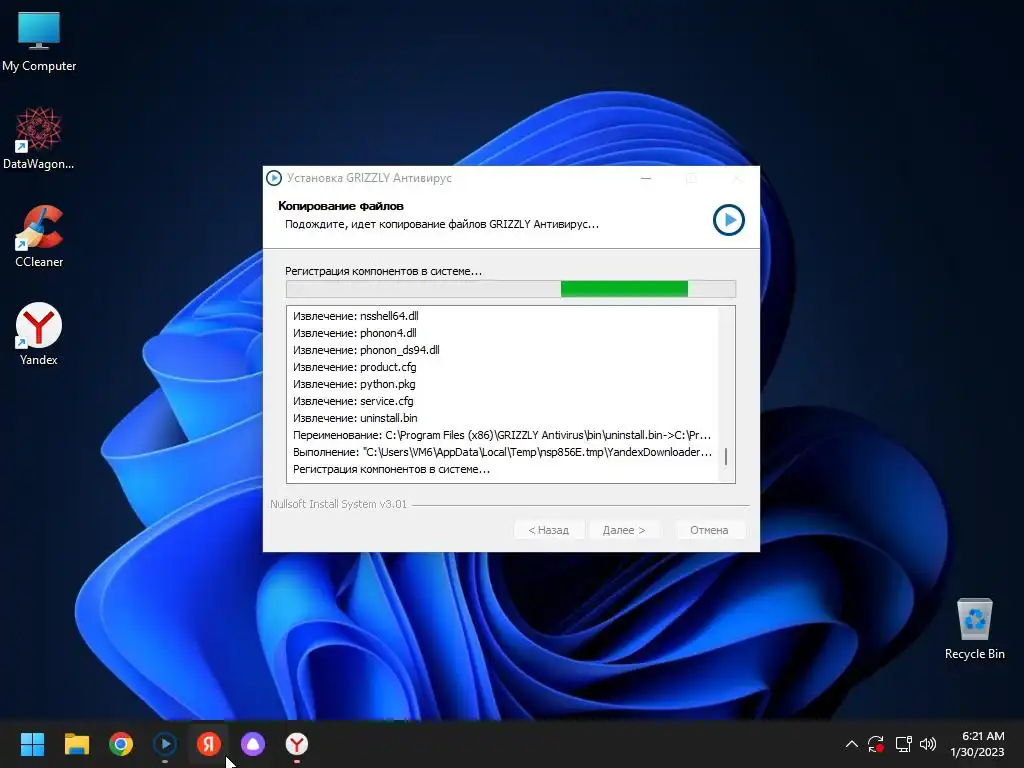
Task: Switch to GRIZZLY installer taskbar icon
Action: [x=165, y=744]
